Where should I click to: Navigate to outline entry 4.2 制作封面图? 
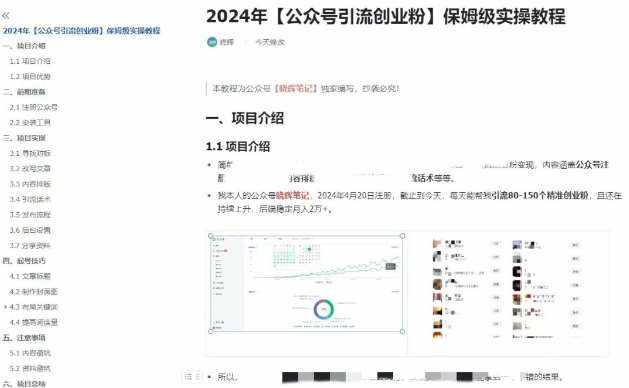pyautogui.click(x=34, y=292)
